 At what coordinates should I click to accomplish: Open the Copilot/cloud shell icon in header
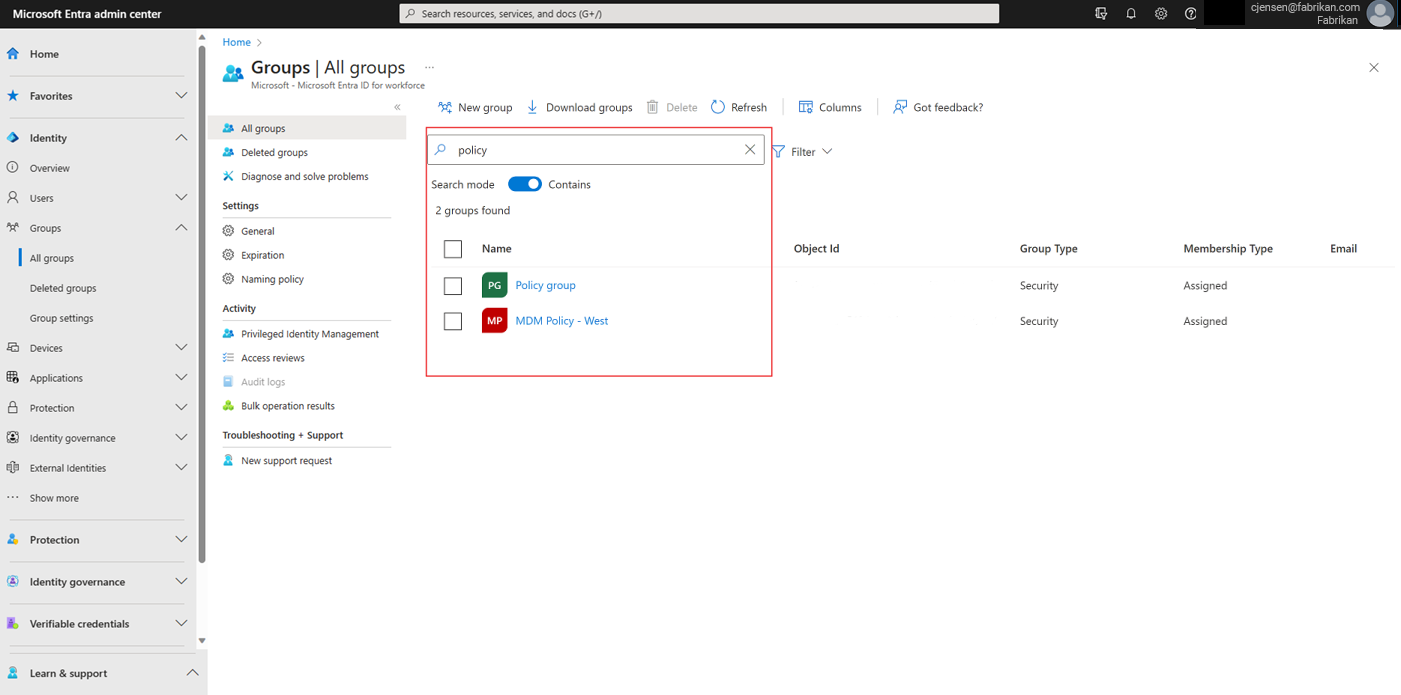[1101, 14]
